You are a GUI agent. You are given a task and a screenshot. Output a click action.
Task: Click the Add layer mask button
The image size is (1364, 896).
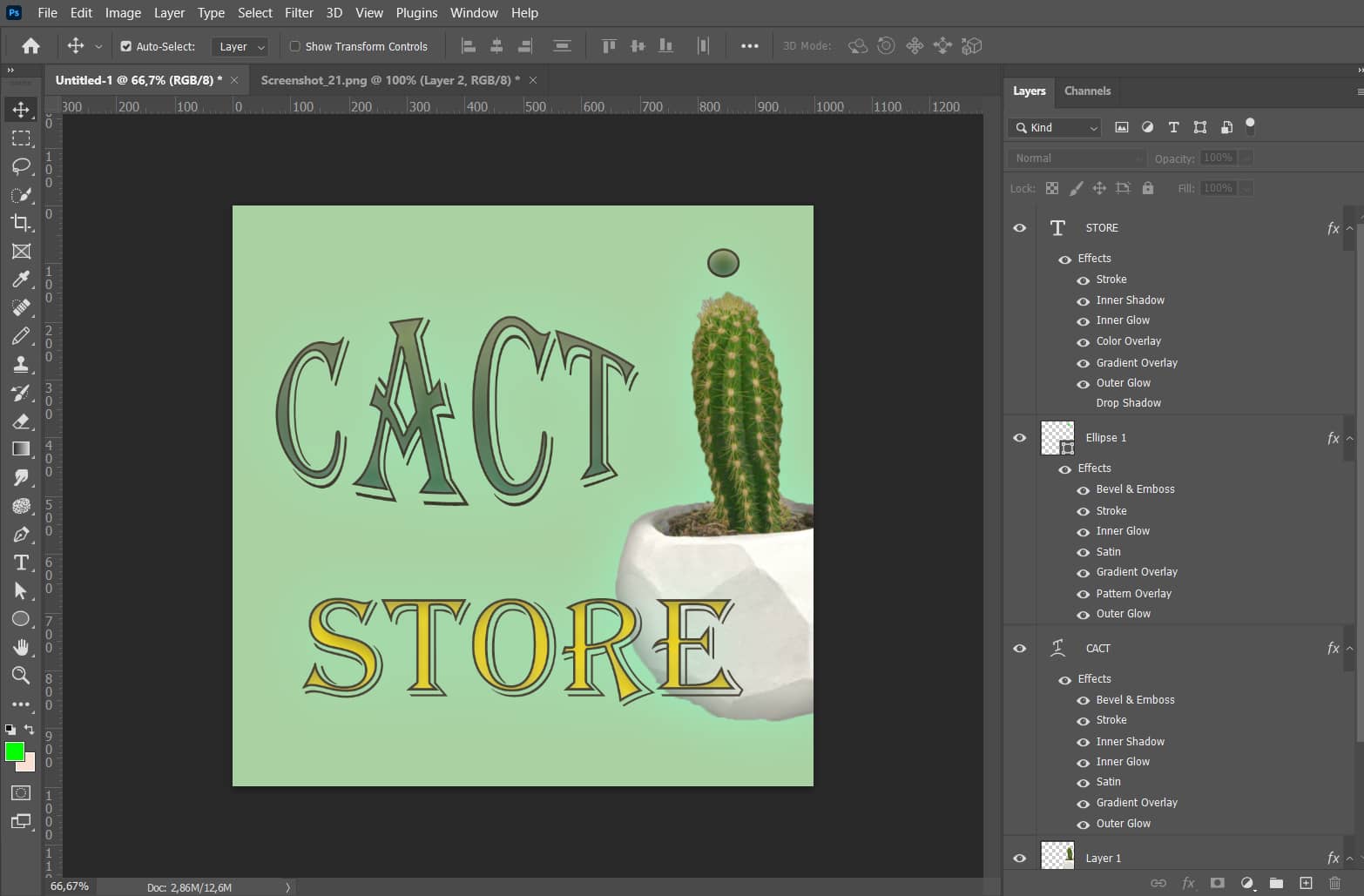1217,882
